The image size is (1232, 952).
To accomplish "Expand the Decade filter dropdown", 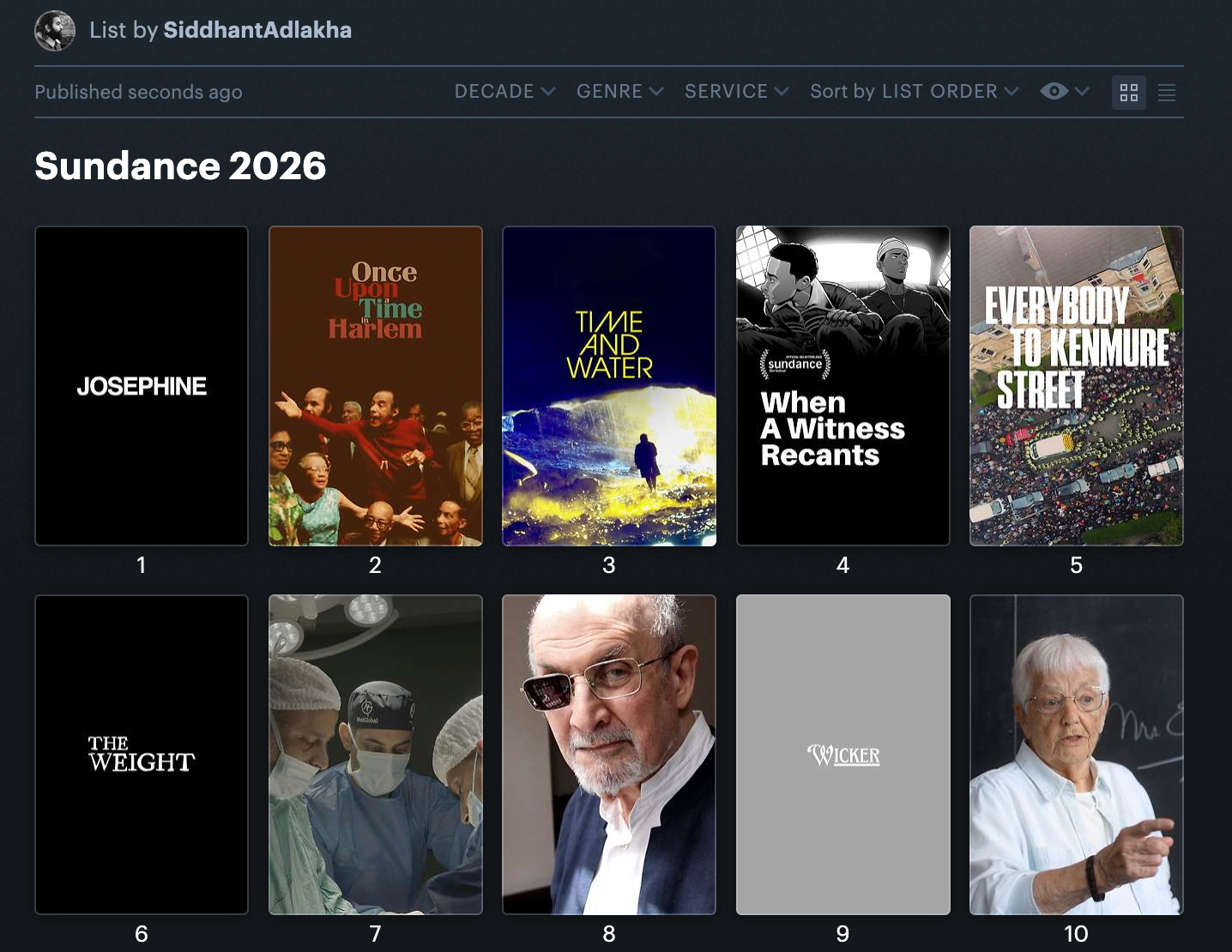I will (x=504, y=92).
